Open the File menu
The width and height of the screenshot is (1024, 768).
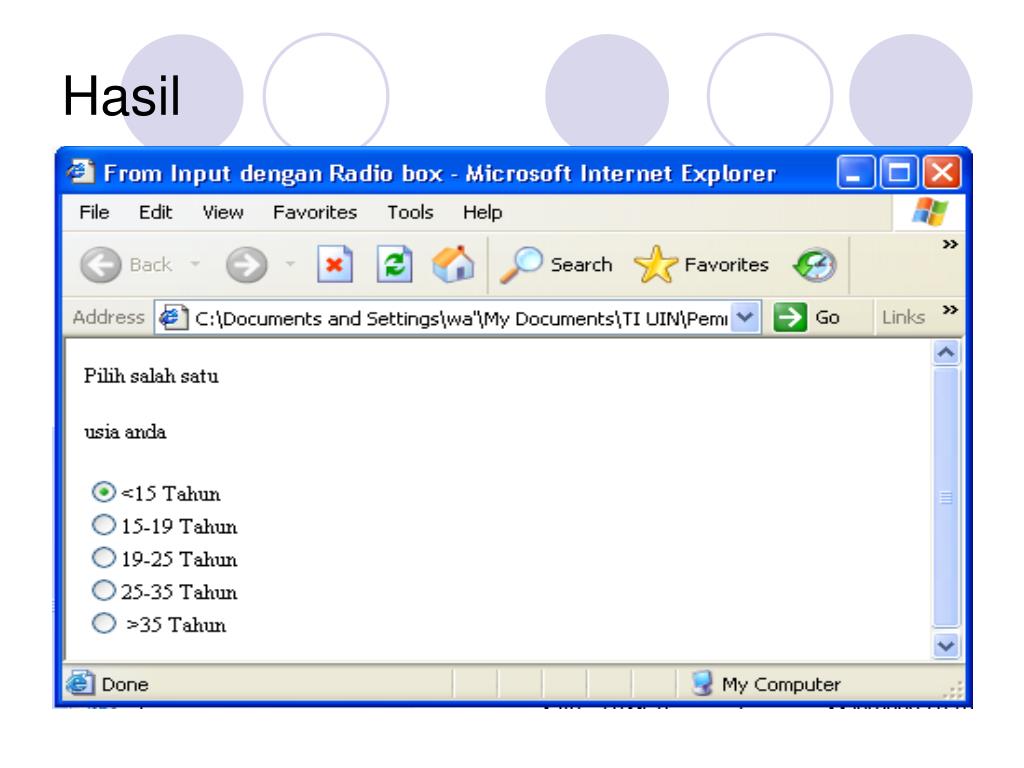point(94,212)
